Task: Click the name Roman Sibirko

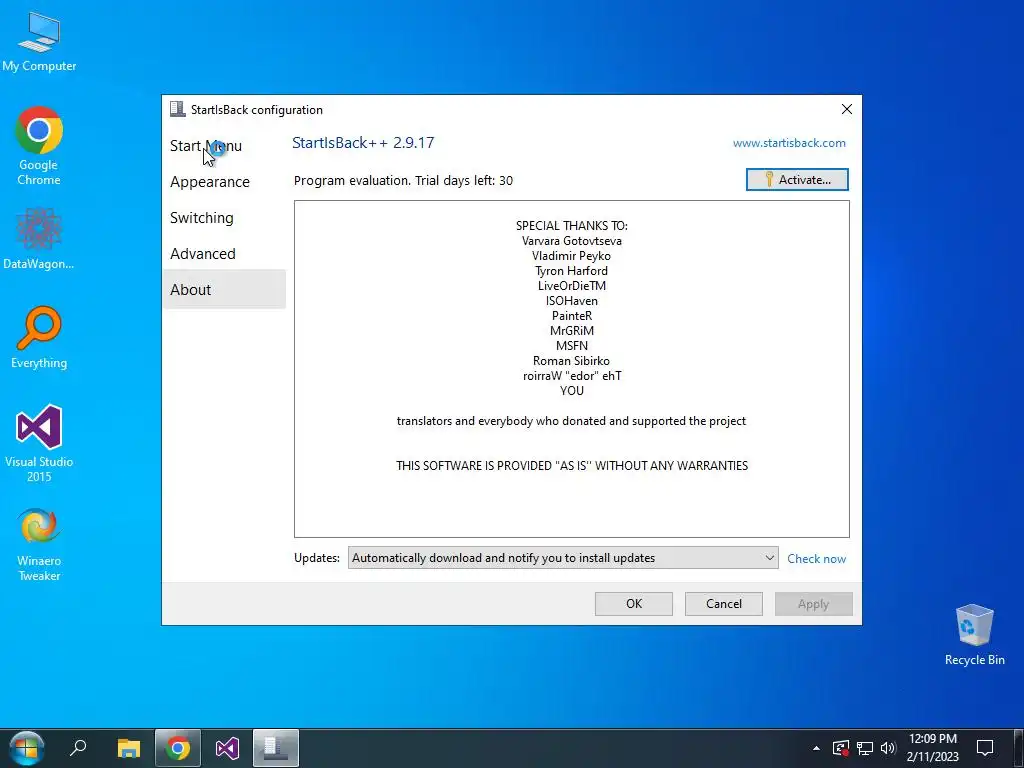Action: coord(571,360)
